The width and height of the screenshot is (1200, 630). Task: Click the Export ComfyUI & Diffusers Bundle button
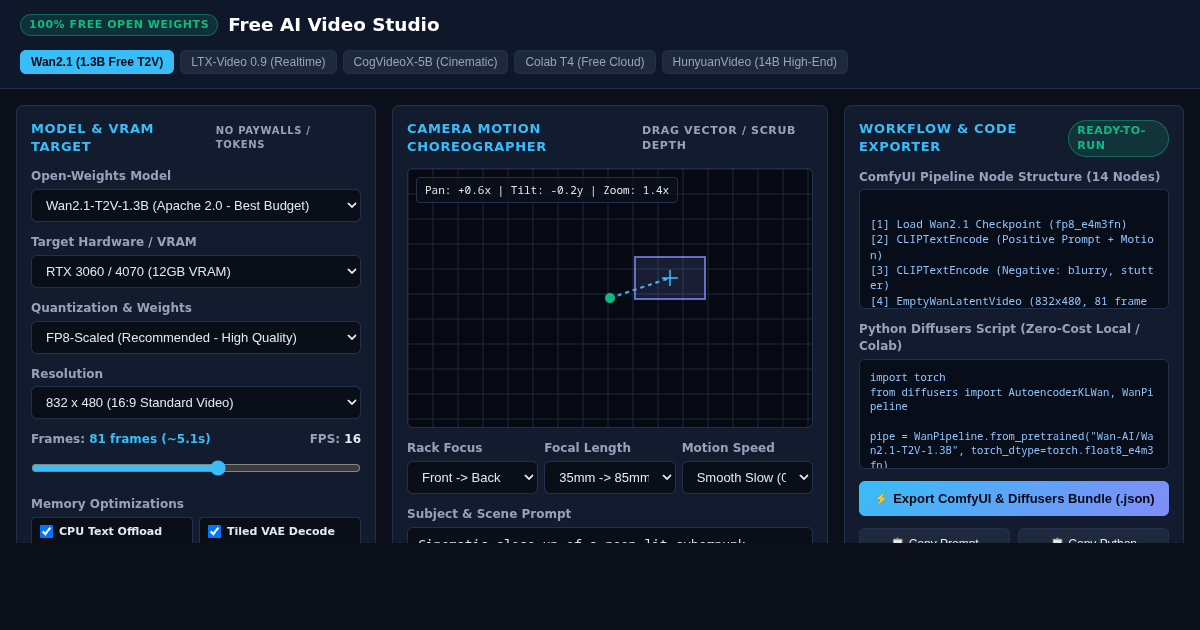[x=1014, y=498]
